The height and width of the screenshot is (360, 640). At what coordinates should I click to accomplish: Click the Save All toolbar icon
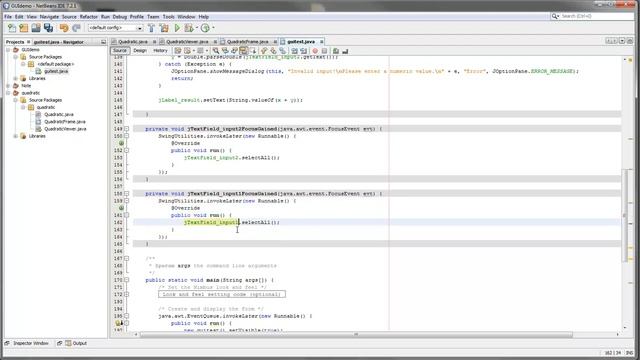(x=48, y=28)
